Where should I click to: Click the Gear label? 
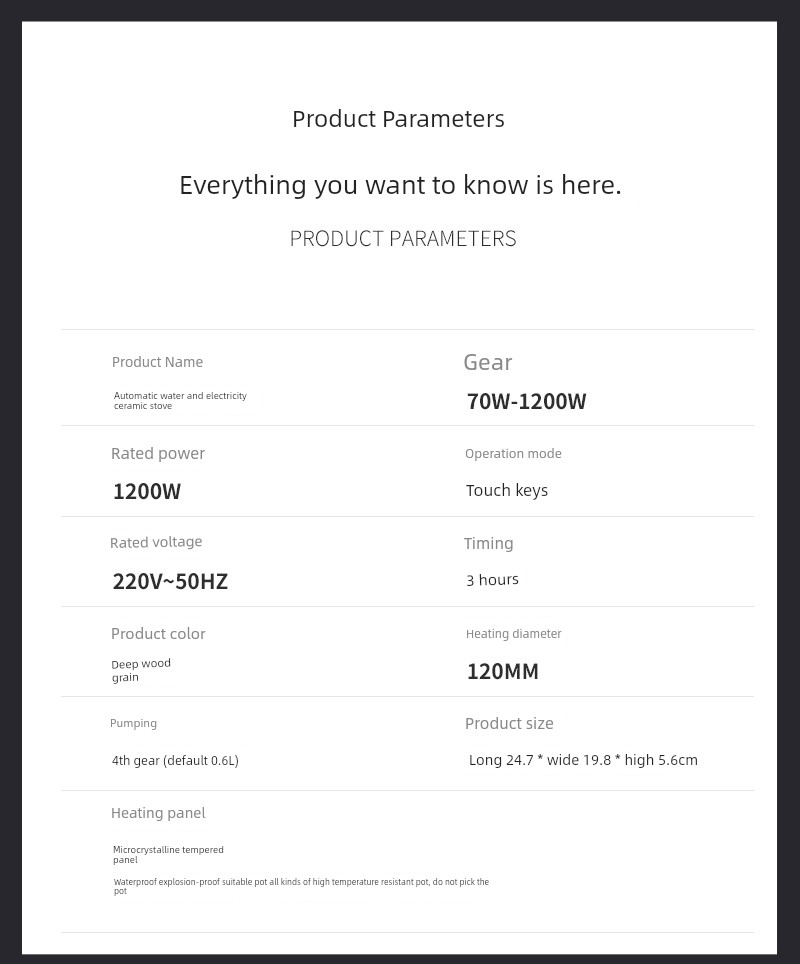[487, 362]
